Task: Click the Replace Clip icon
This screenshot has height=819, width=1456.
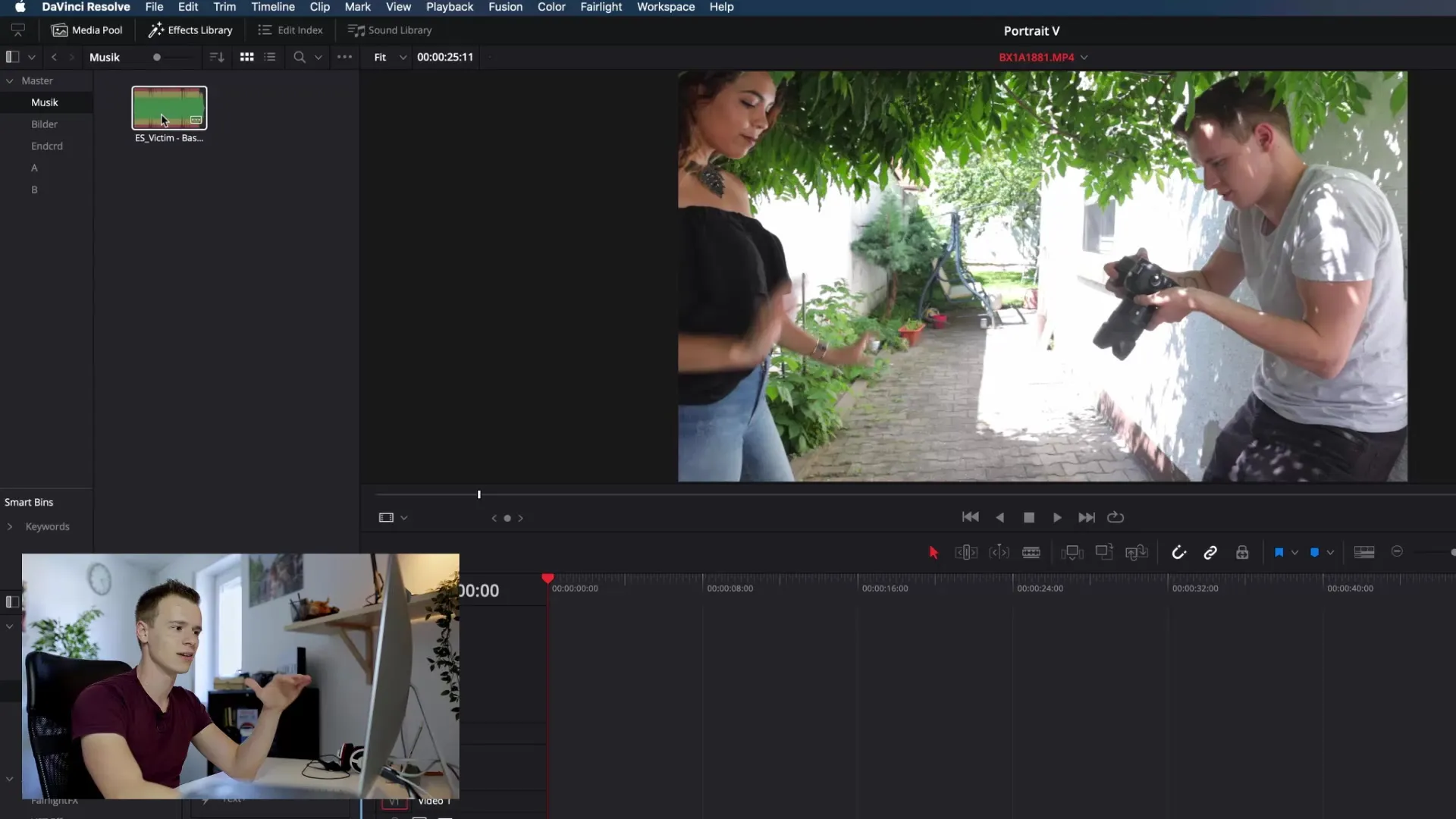Action: pyautogui.click(x=1137, y=553)
